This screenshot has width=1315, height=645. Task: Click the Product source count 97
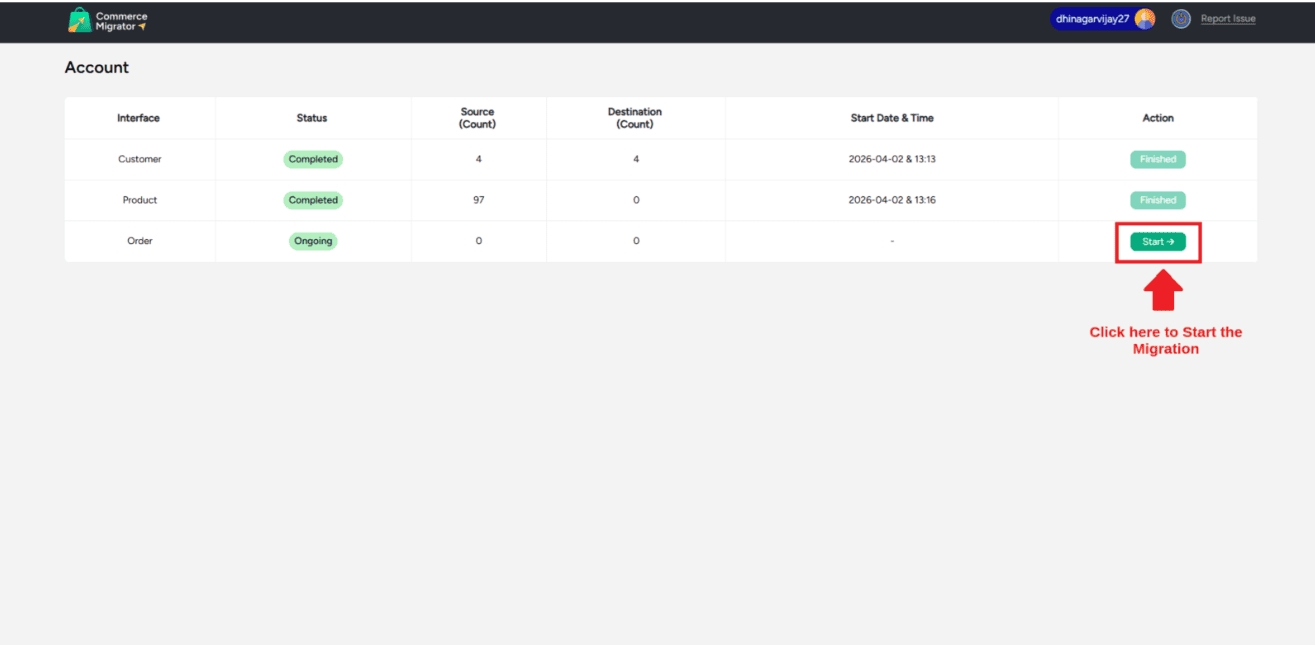click(x=479, y=200)
